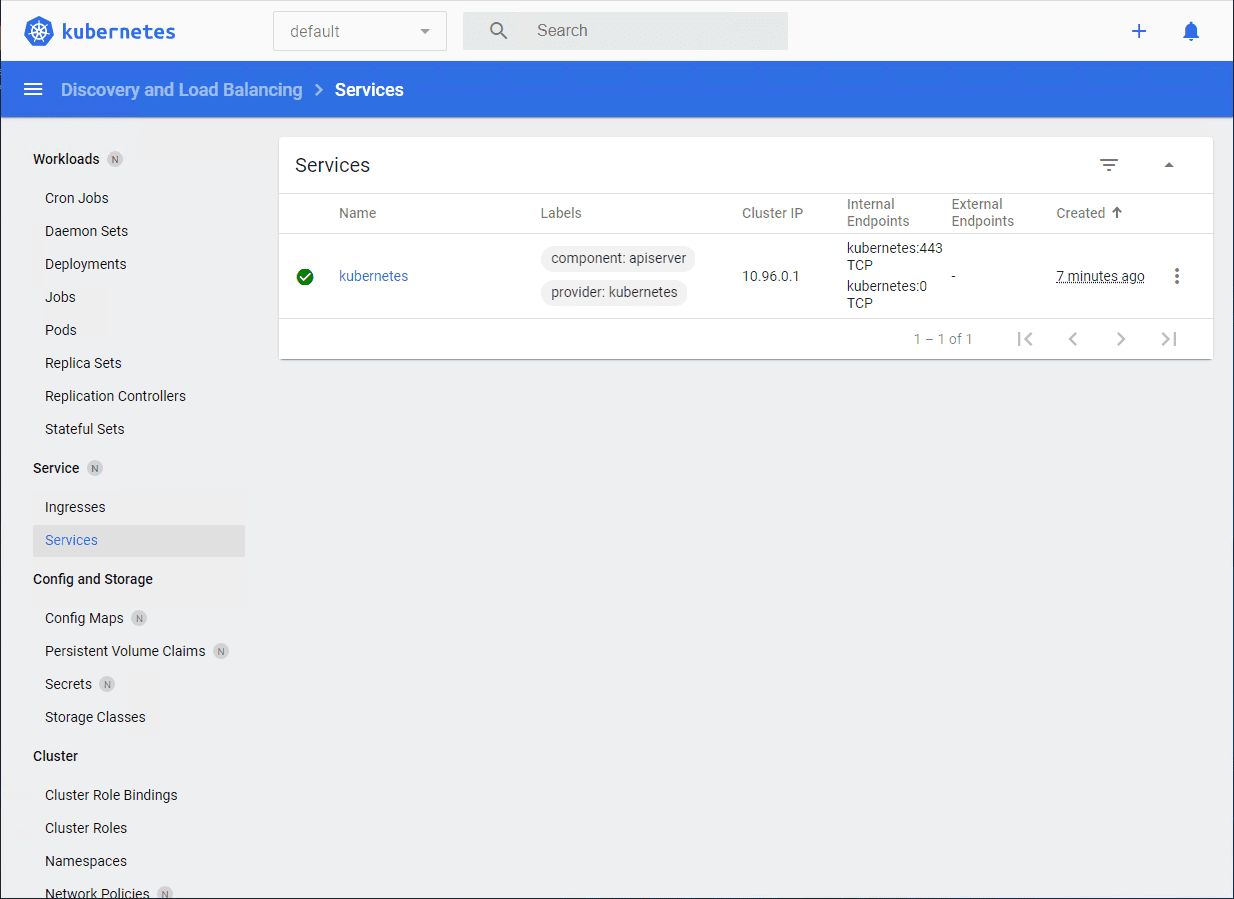Image resolution: width=1234 pixels, height=899 pixels.
Task: Open Ingresses in sidebar
Action: pyautogui.click(x=75, y=507)
